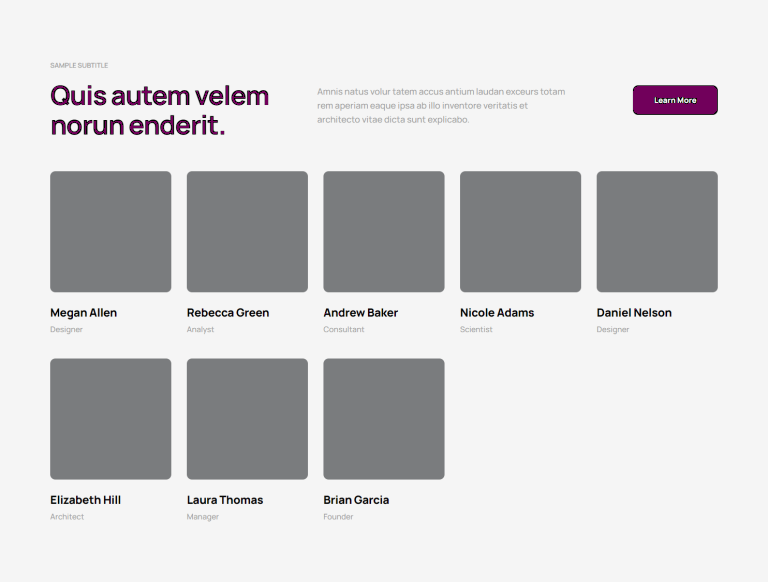Click Manager role under Laura Thomas

point(202,517)
